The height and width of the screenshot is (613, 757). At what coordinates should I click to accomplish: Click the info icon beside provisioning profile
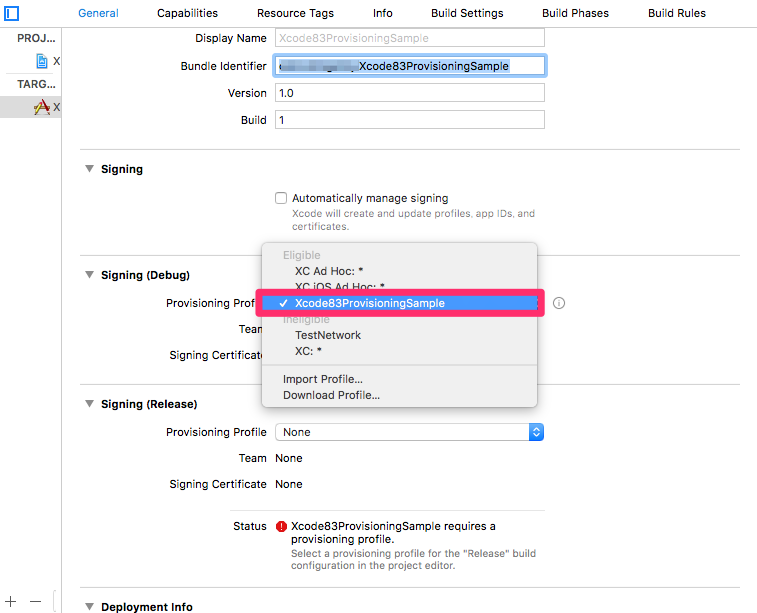[x=559, y=303]
